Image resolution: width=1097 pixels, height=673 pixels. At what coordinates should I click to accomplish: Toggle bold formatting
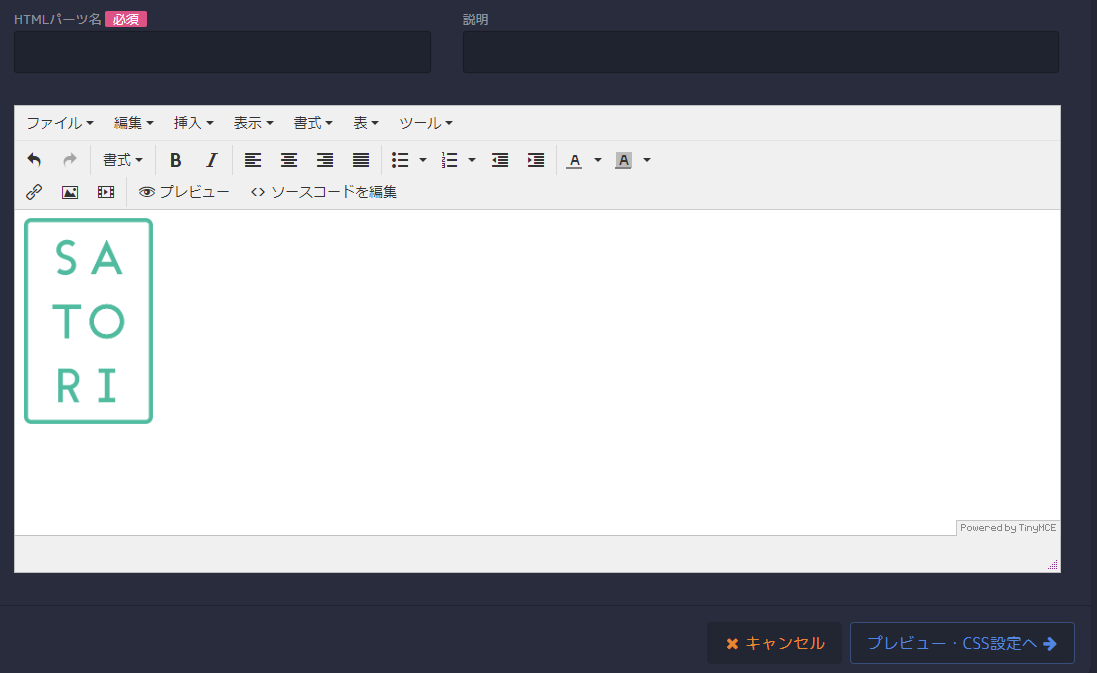click(x=176, y=160)
